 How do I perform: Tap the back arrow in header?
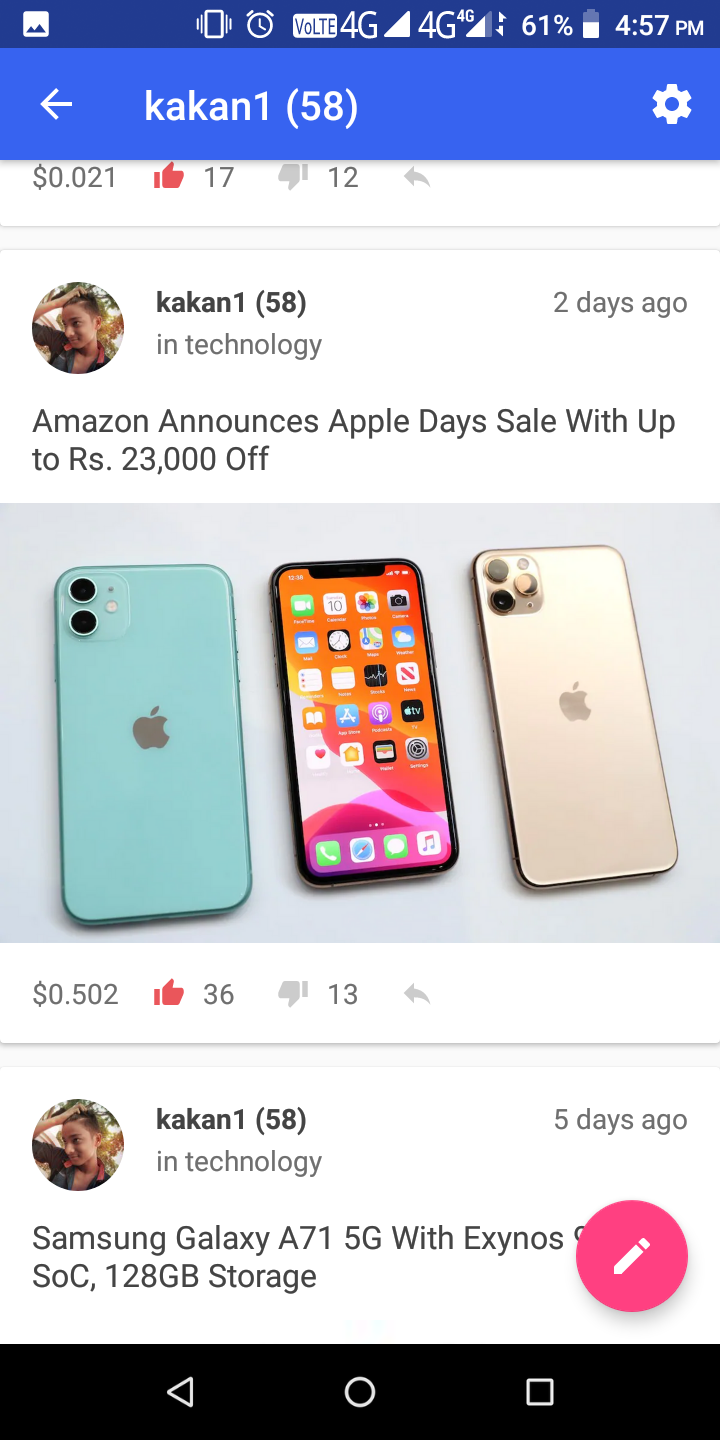pos(56,105)
